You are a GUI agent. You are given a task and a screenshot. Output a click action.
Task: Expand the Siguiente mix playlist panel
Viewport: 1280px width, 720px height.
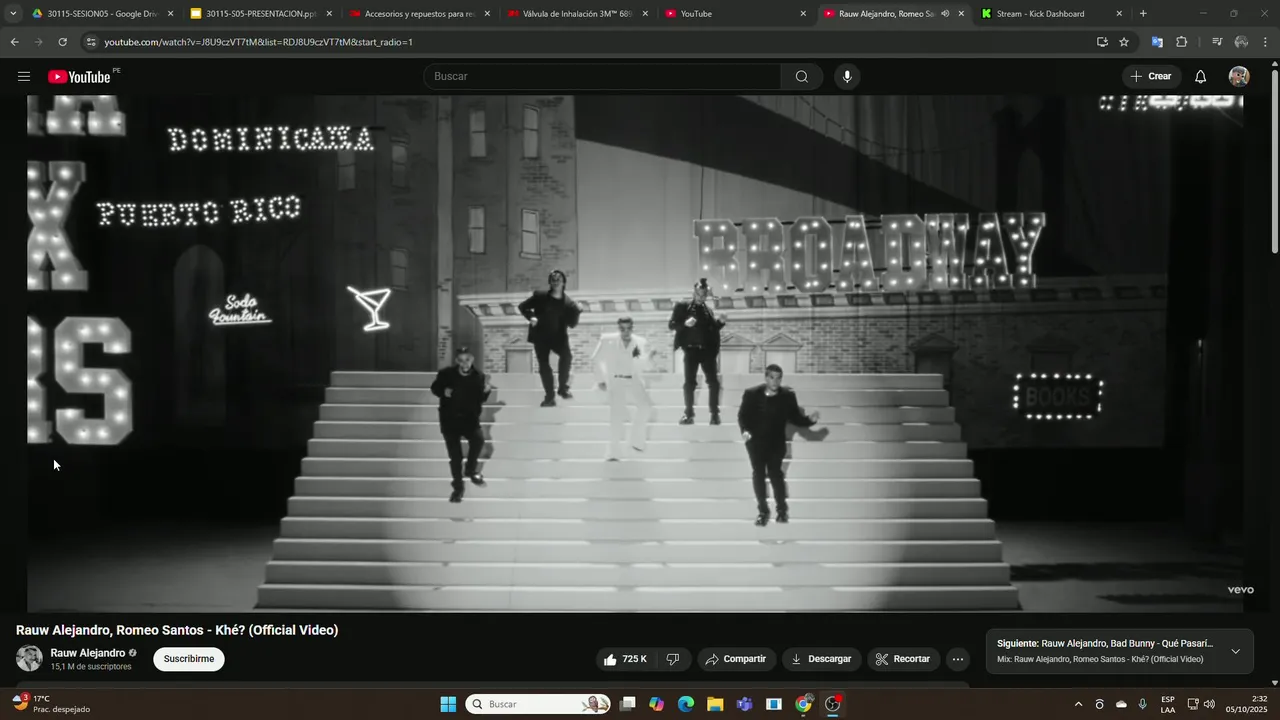tap(1235, 652)
